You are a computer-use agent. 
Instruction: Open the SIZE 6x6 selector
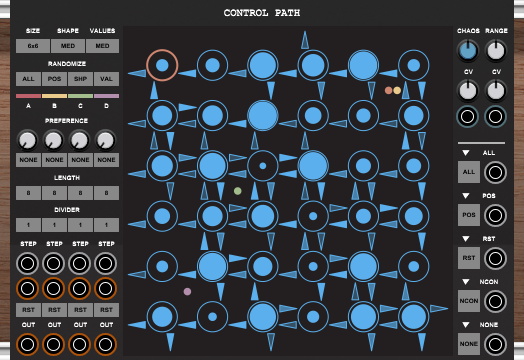pos(33,46)
